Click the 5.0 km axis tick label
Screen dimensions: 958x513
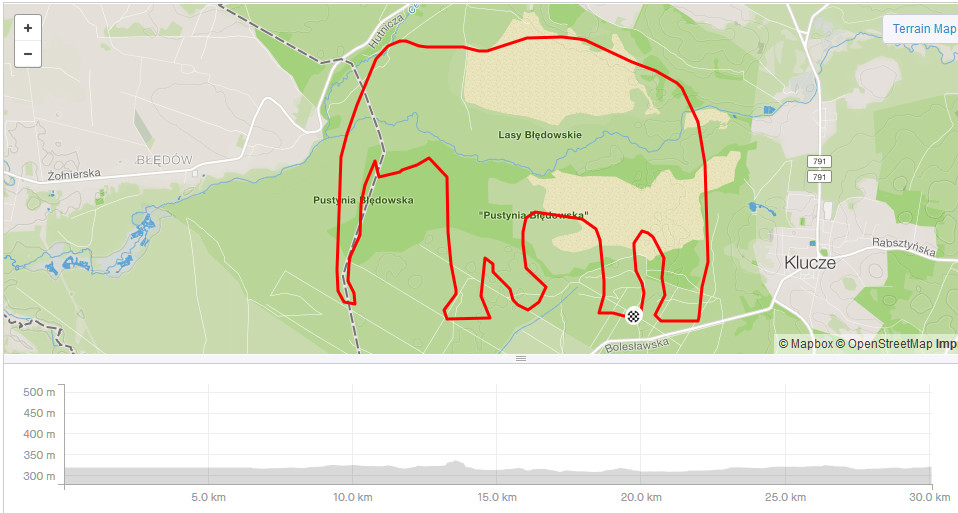(208, 498)
